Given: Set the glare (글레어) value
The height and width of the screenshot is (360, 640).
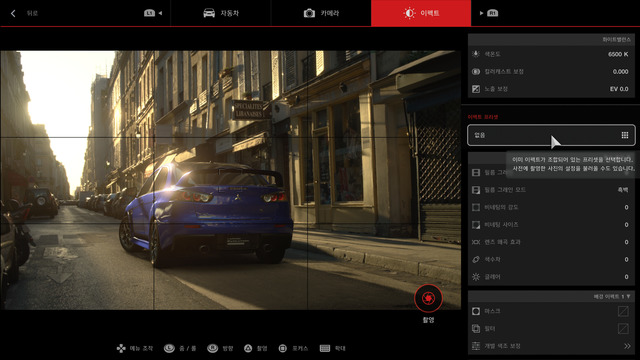Looking at the screenshot, I should coord(627,277).
